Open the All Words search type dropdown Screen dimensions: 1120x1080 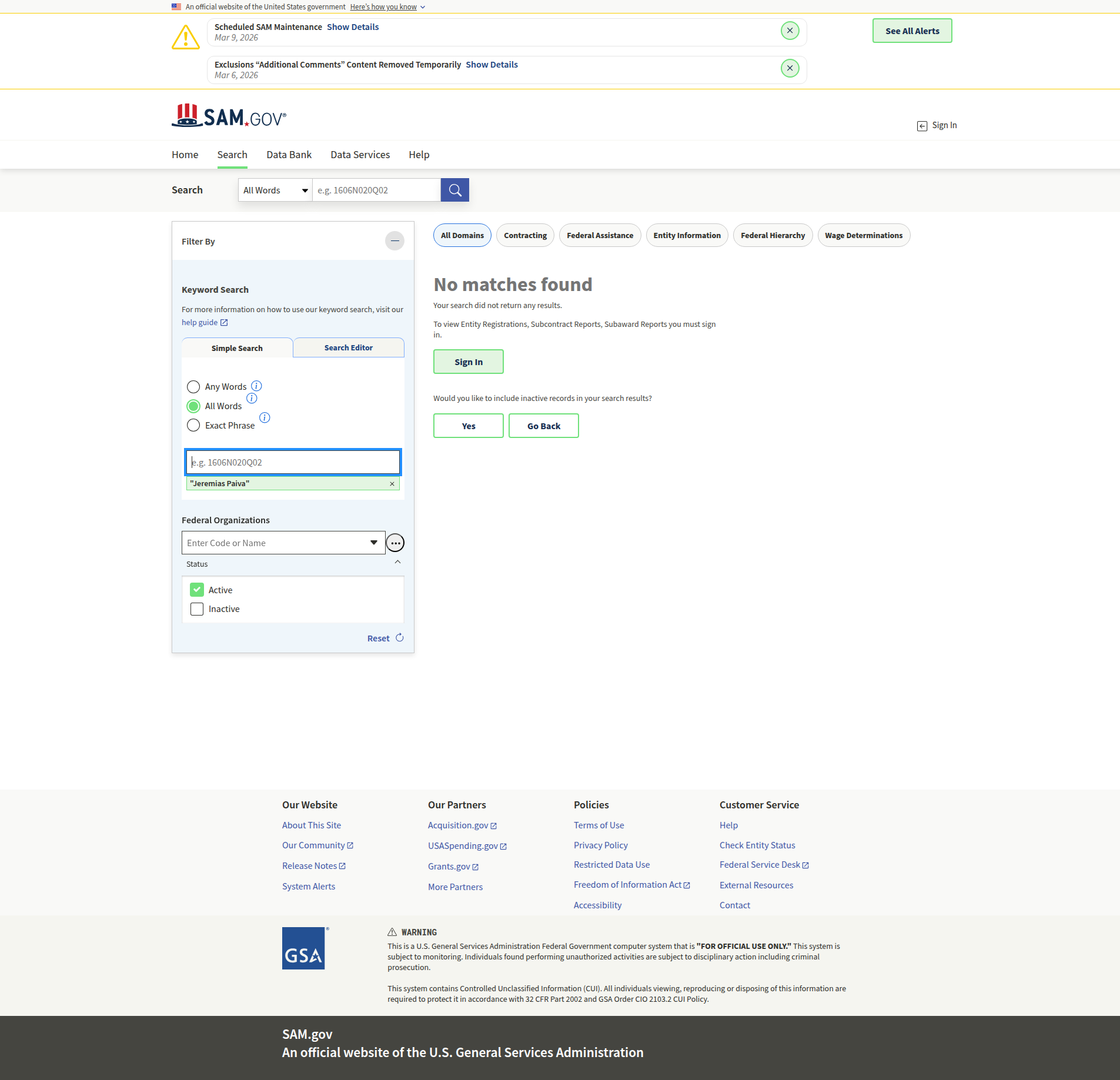[275, 190]
